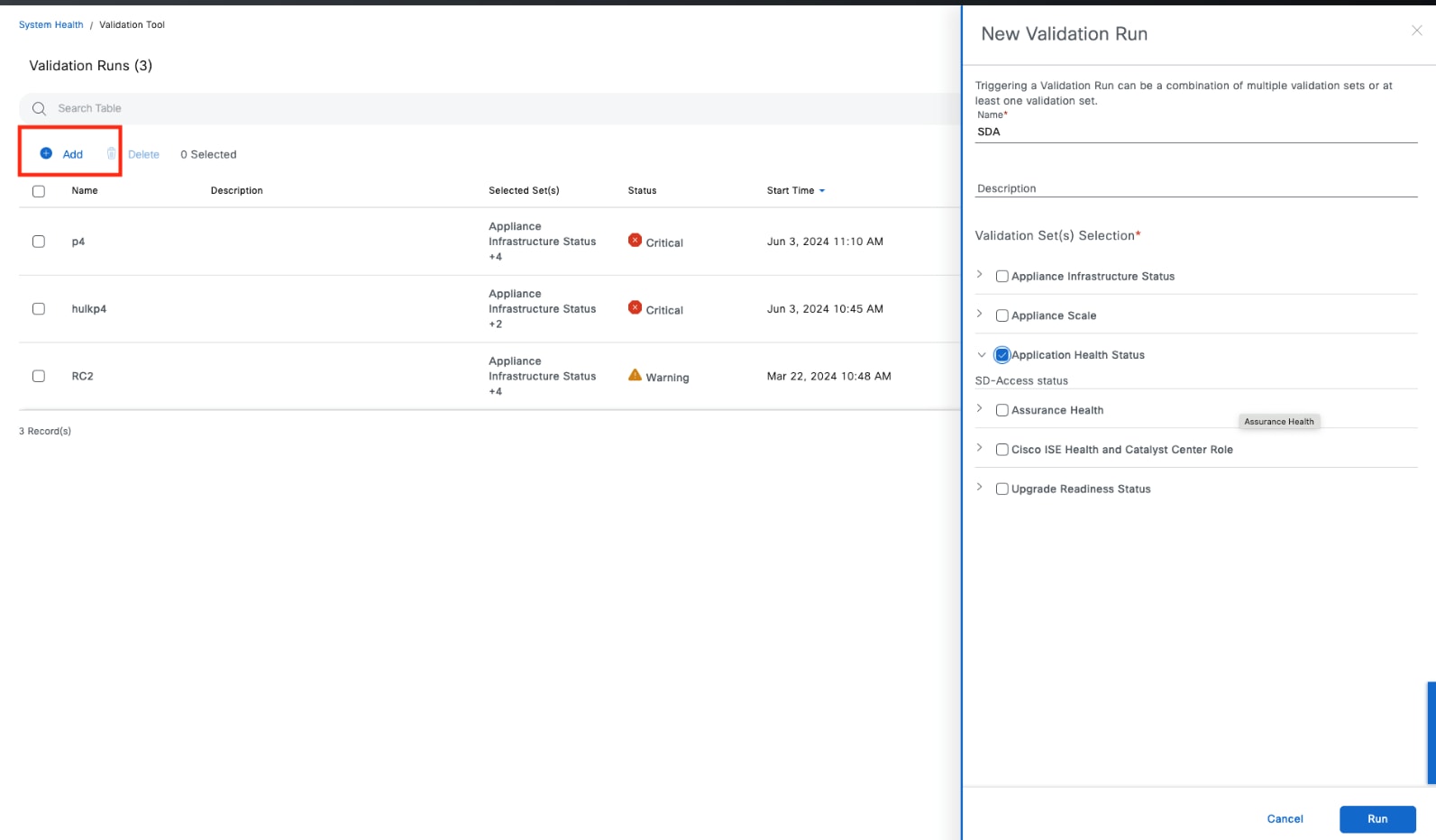This screenshot has width=1436, height=840.
Task: Enable the Upgrade Readiness Status checkbox
Action: click(x=1002, y=489)
